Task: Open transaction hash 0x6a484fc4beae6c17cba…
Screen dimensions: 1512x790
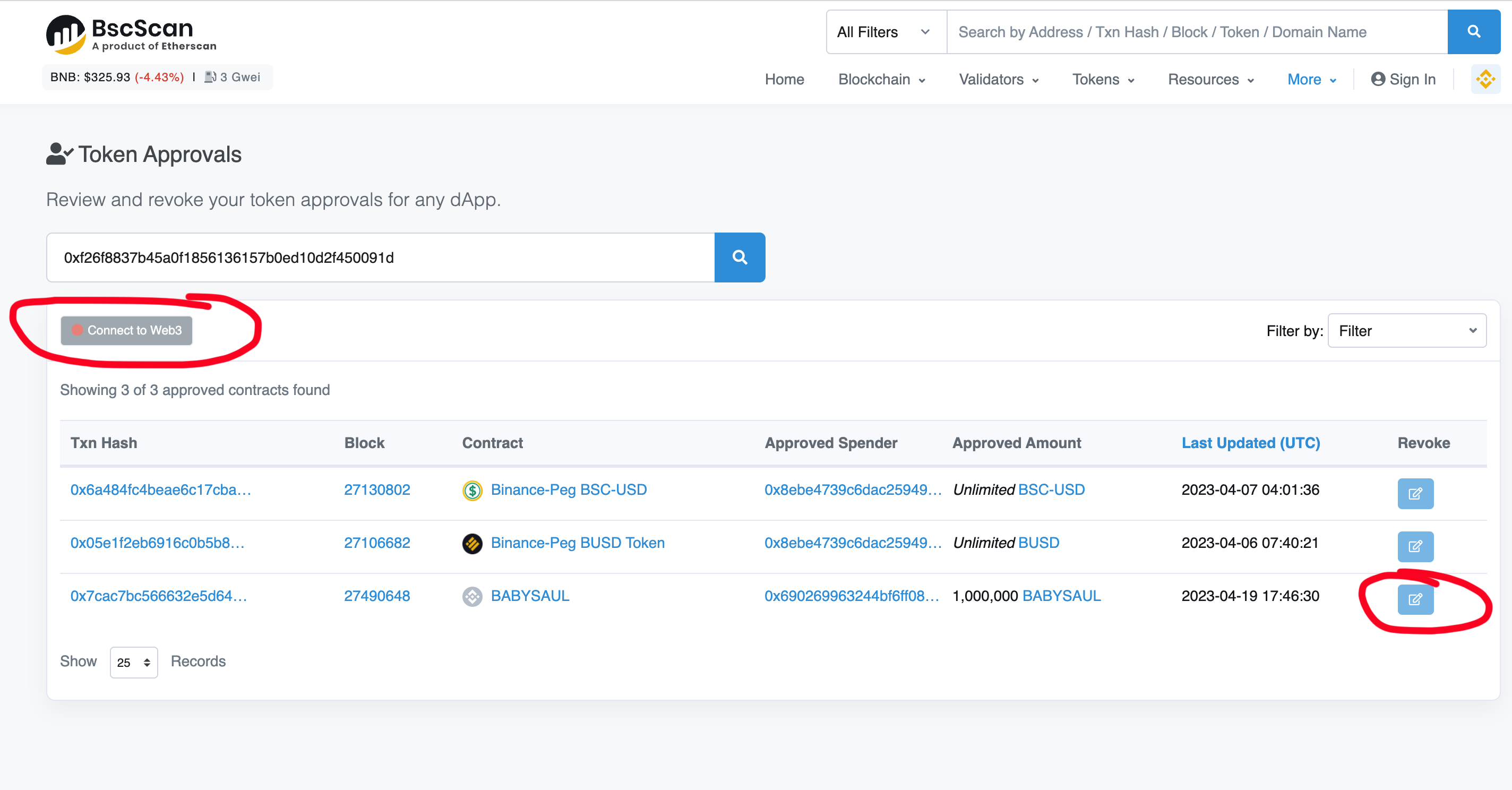Action: point(161,490)
